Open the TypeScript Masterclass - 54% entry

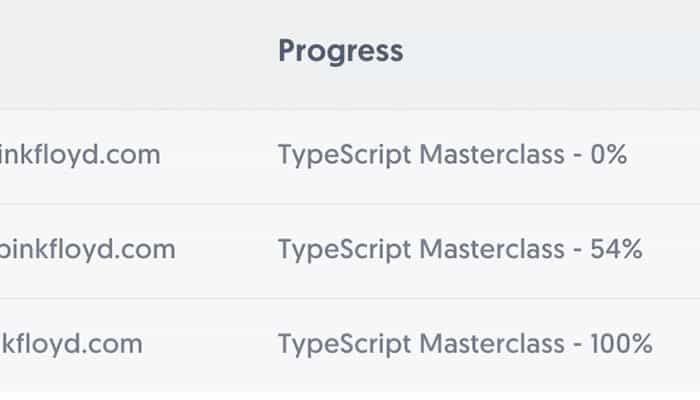tap(460, 250)
